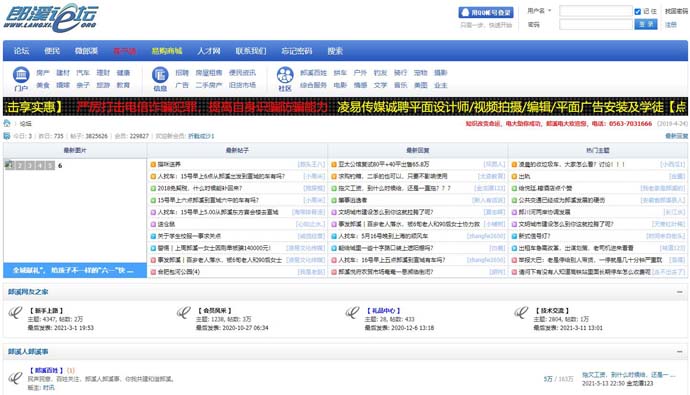Image resolution: width=690 pixels, height=395 pixels.
Task: Open the hot topic 出轨
Action: pos(524,176)
